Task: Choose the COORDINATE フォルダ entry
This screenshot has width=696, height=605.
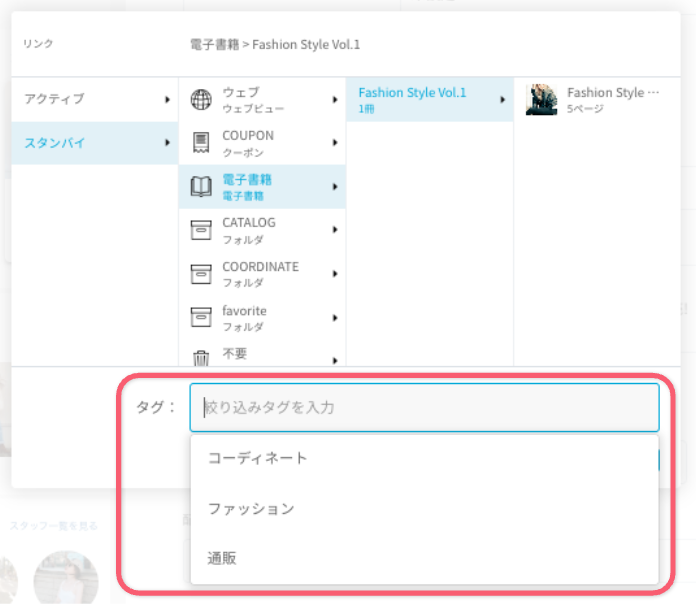Action: click(x=262, y=274)
